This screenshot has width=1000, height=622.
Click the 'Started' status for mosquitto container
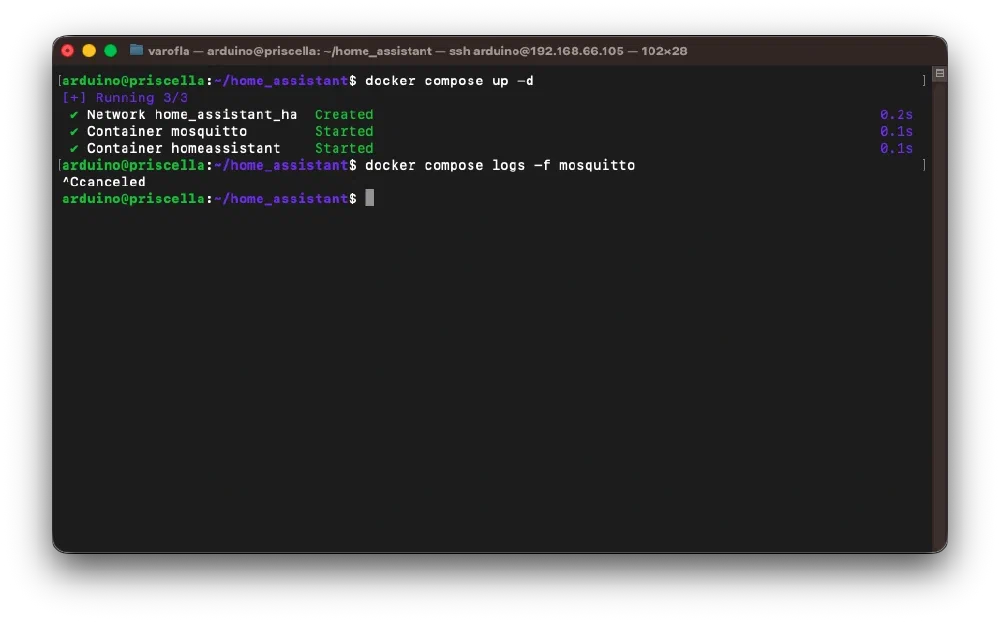344,131
